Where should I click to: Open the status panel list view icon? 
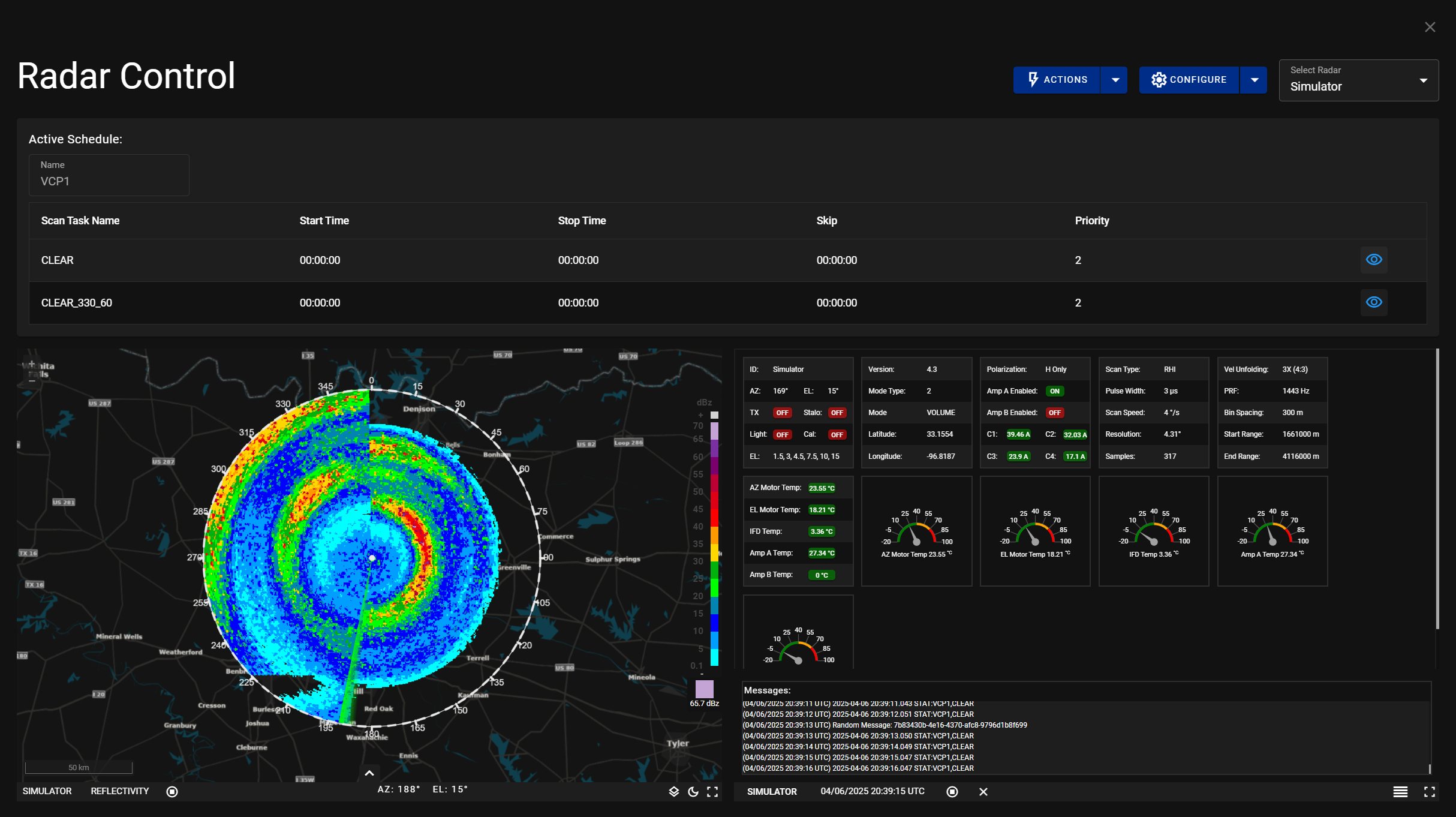[x=1400, y=791]
